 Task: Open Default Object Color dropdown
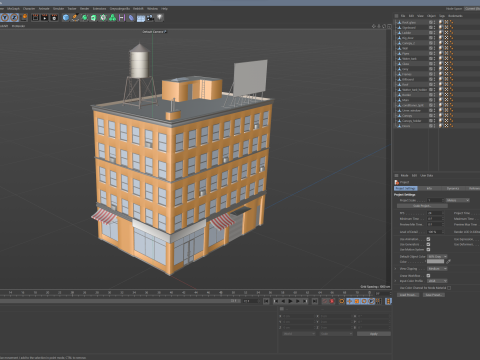pyautogui.click(x=437, y=257)
